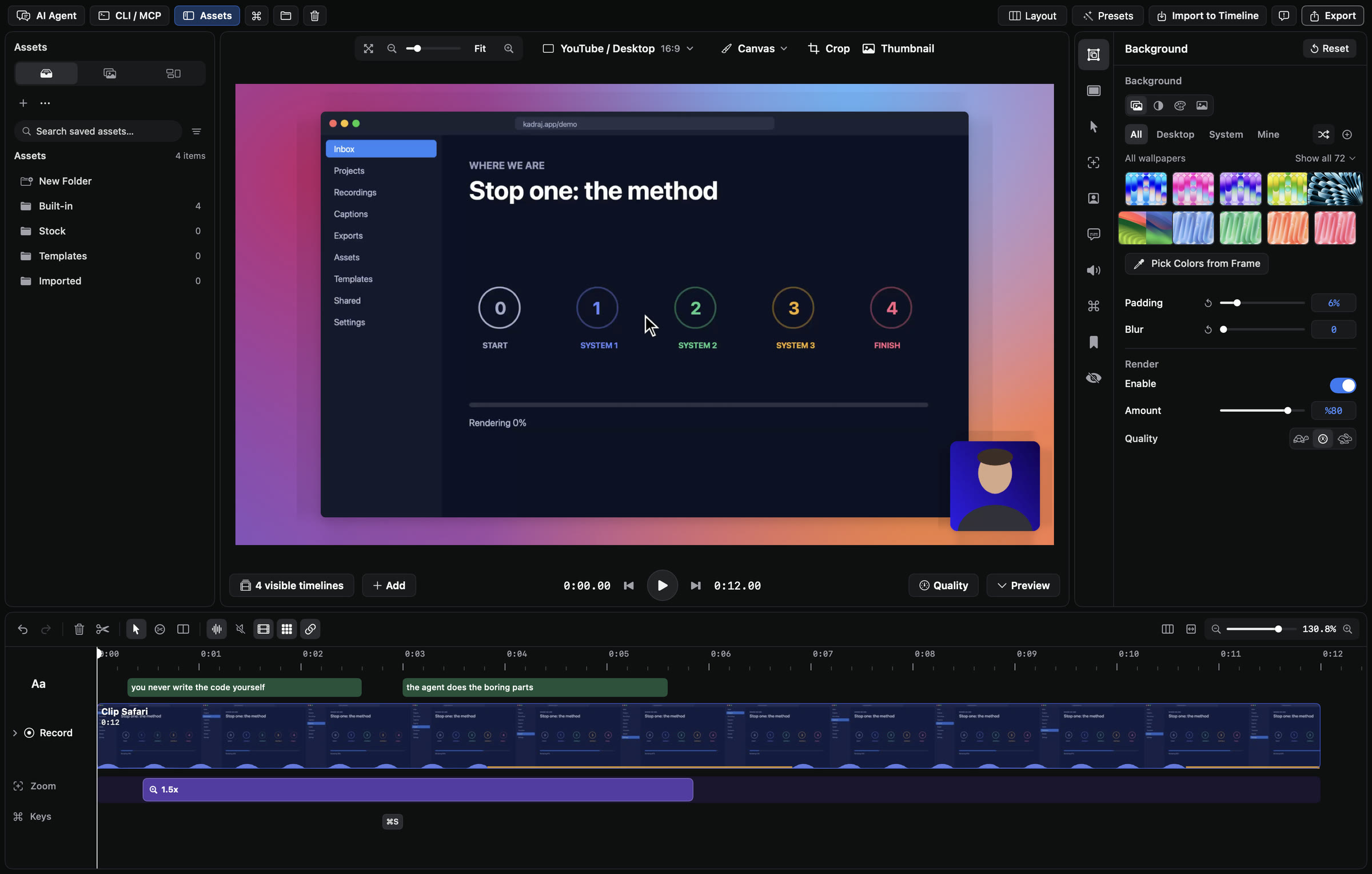This screenshot has width=1372, height=874.
Task: Select the pointer tool in timeline toolbar
Action: (x=136, y=629)
